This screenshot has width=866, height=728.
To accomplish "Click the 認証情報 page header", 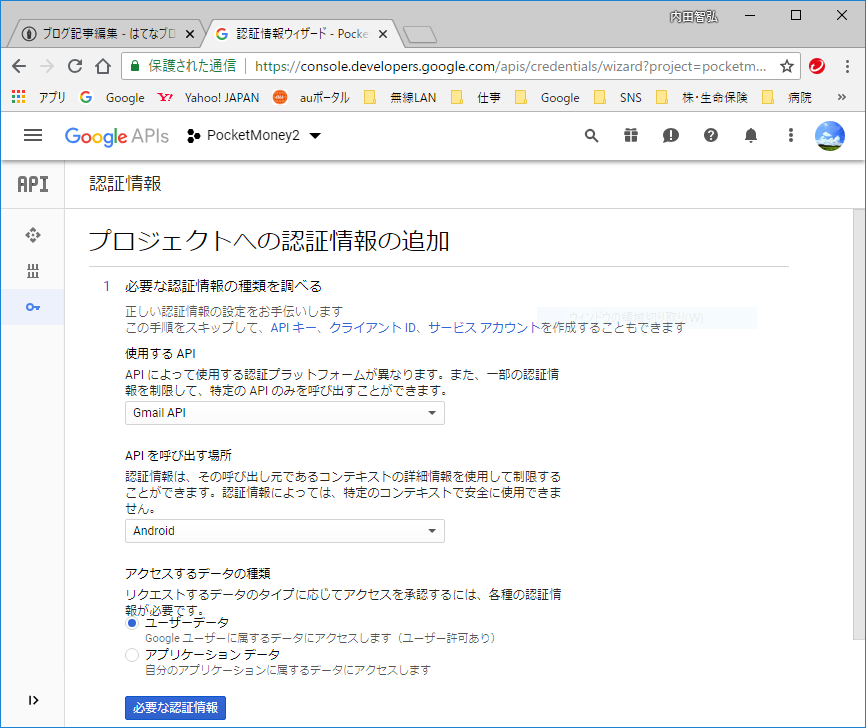I will pos(125,184).
